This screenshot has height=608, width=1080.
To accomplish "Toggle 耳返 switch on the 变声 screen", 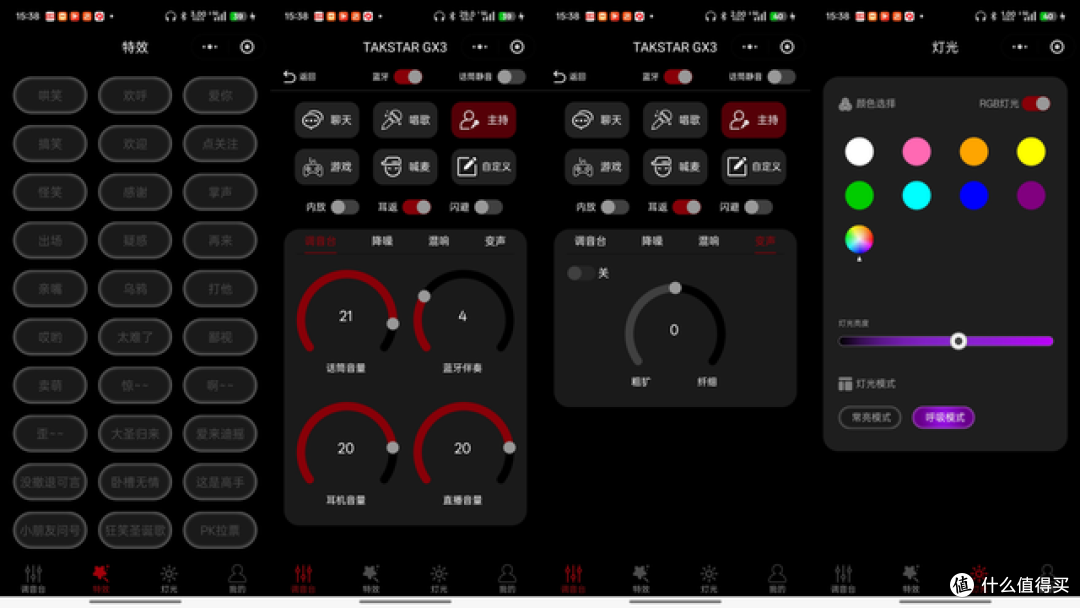I will (x=687, y=207).
